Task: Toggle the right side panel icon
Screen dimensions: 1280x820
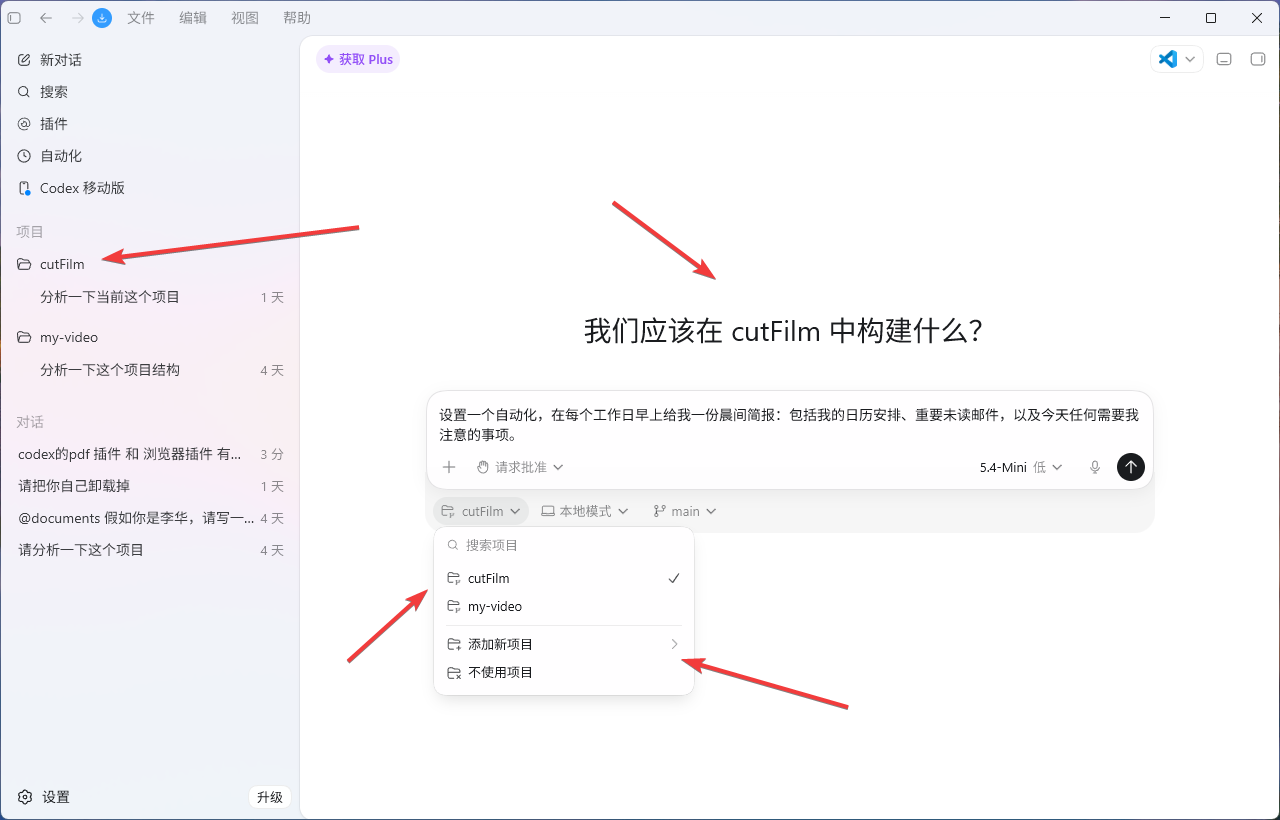Action: tap(1258, 59)
